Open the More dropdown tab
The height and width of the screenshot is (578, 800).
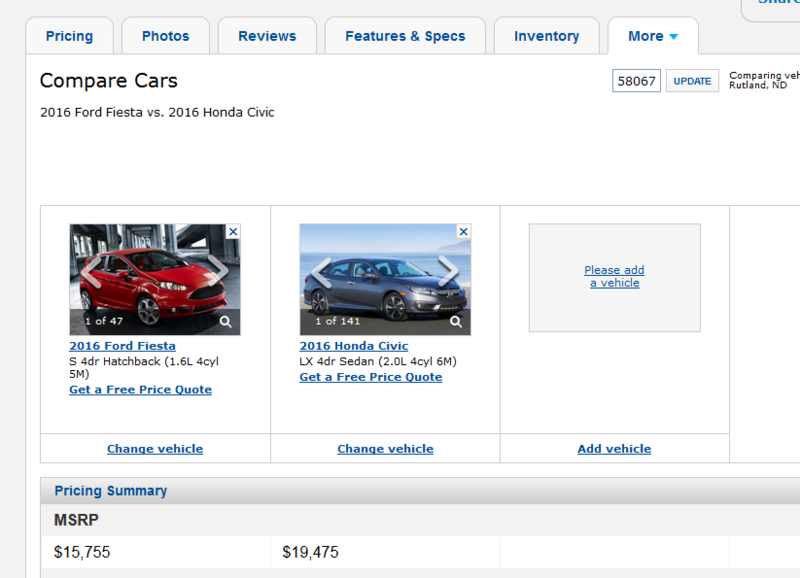pyautogui.click(x=652, y=36)
